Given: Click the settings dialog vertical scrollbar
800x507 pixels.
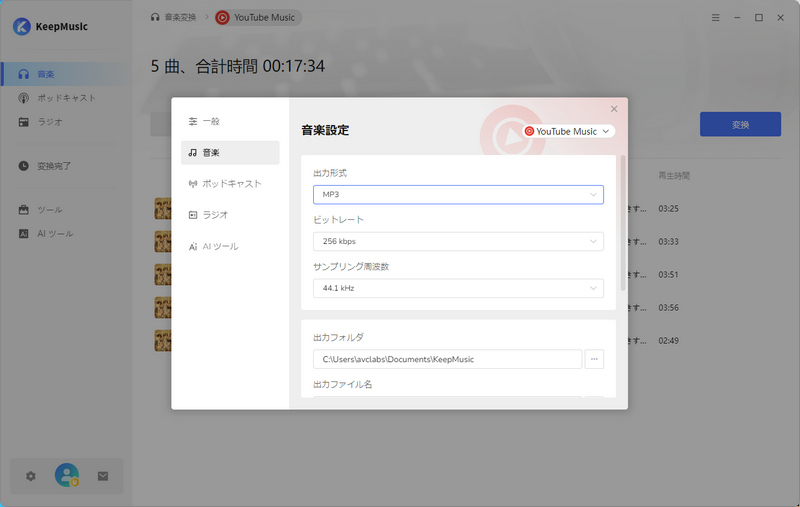Looking at the screenshot, I should 622,223.
